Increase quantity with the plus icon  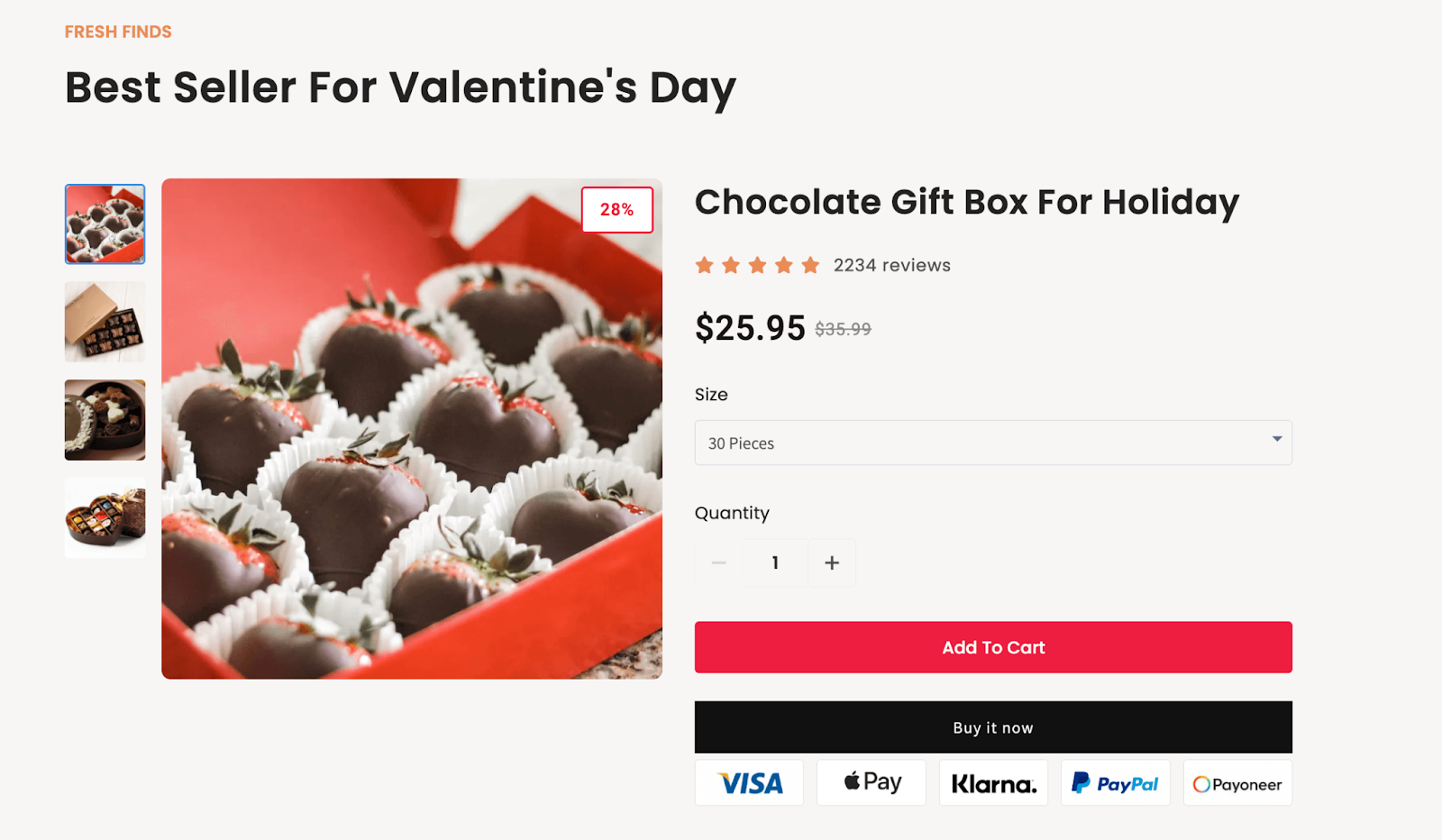click(x=832, y=563)
